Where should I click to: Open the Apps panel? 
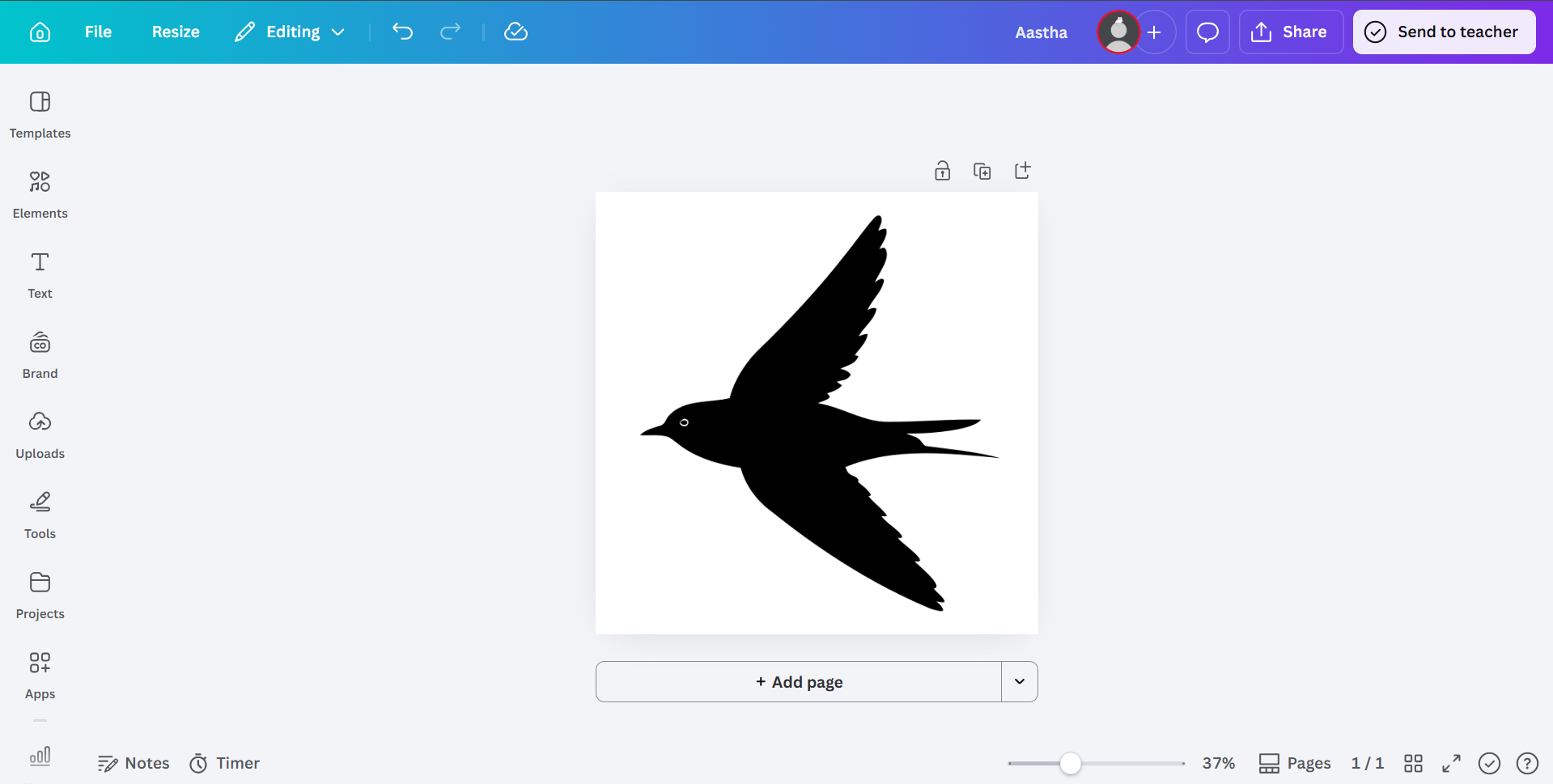(x=40, y=676)
